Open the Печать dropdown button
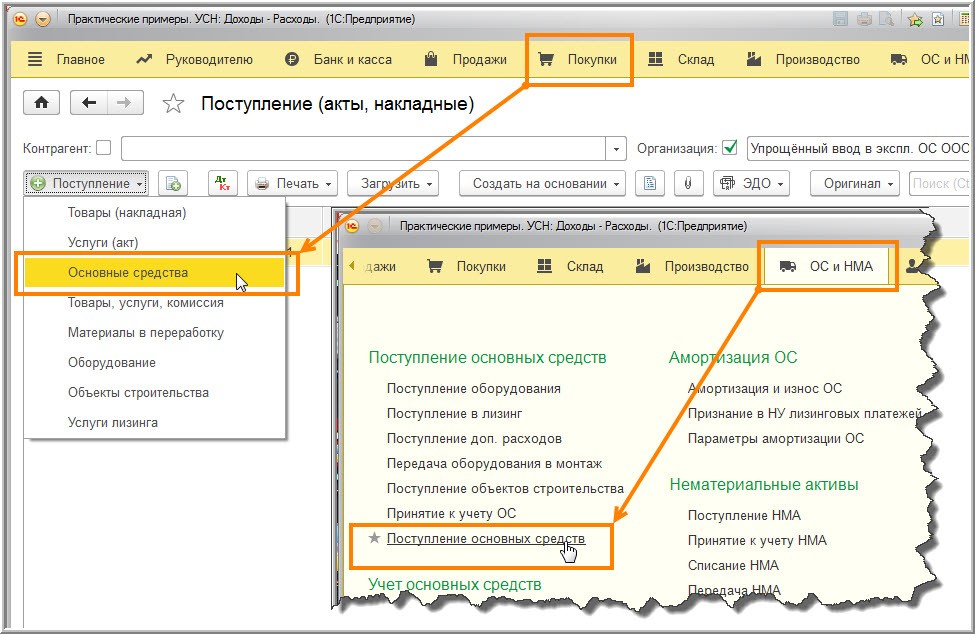Image resolution: width=975 pixels, height=634 pixels. [x=292, y=183]
